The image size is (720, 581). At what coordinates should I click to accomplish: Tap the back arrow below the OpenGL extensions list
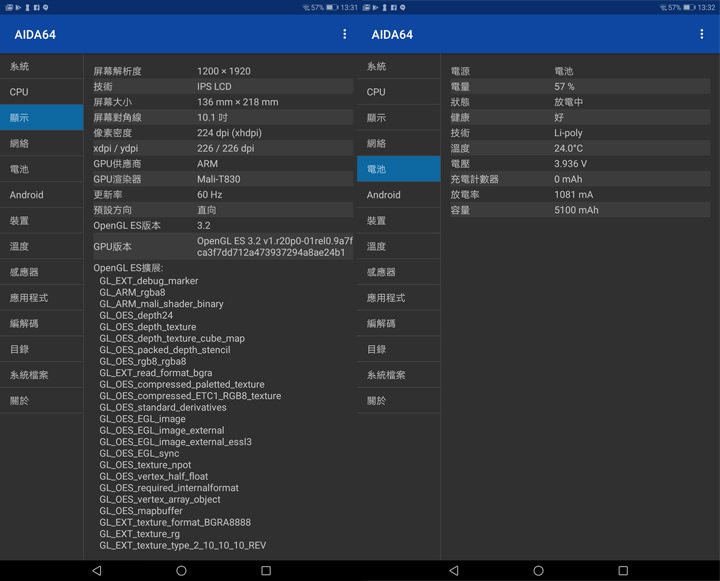click(x=96, y=570)
